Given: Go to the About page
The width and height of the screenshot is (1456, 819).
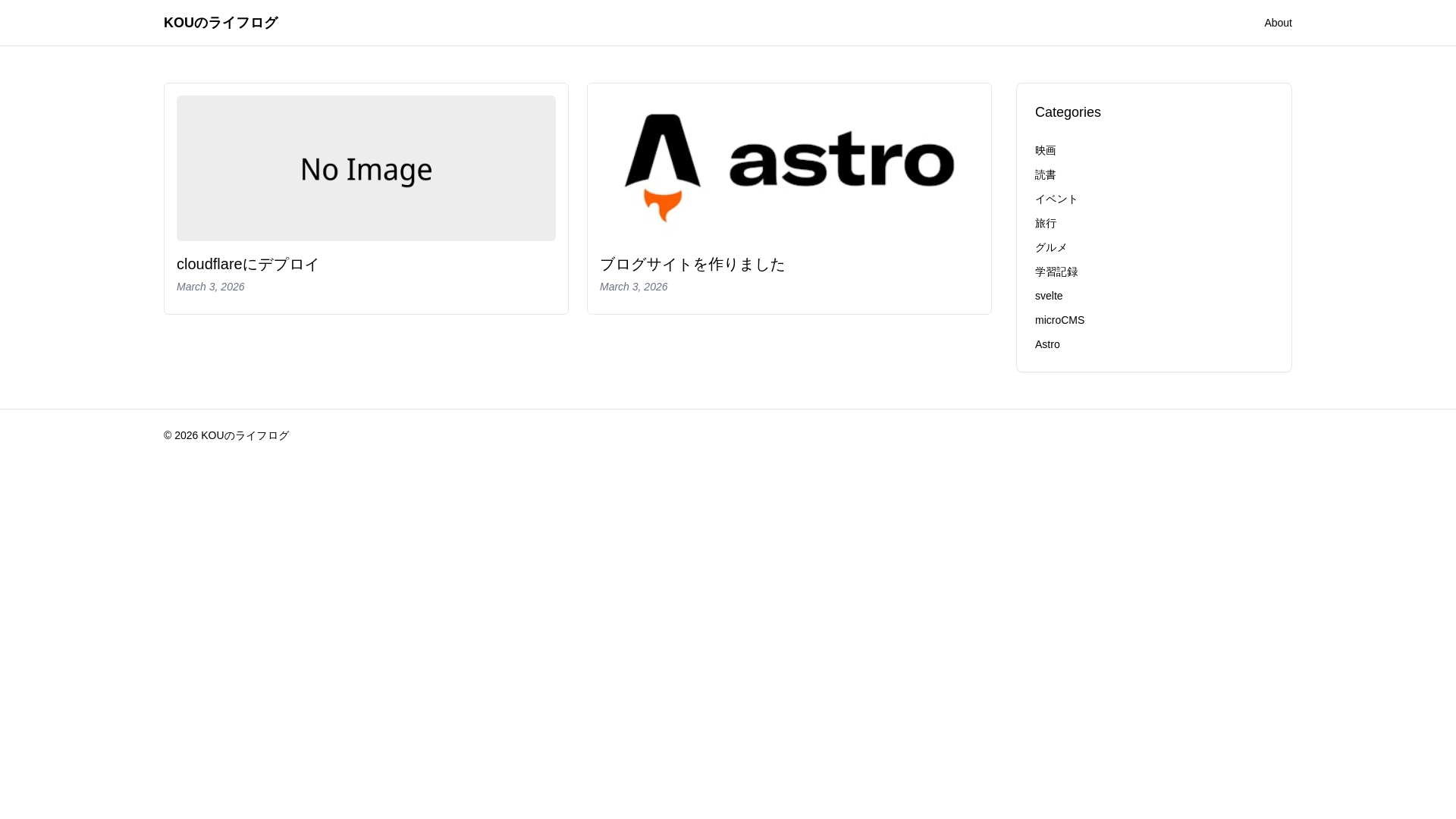Looking at the screenshot, I should click(x=1278, y=23).
